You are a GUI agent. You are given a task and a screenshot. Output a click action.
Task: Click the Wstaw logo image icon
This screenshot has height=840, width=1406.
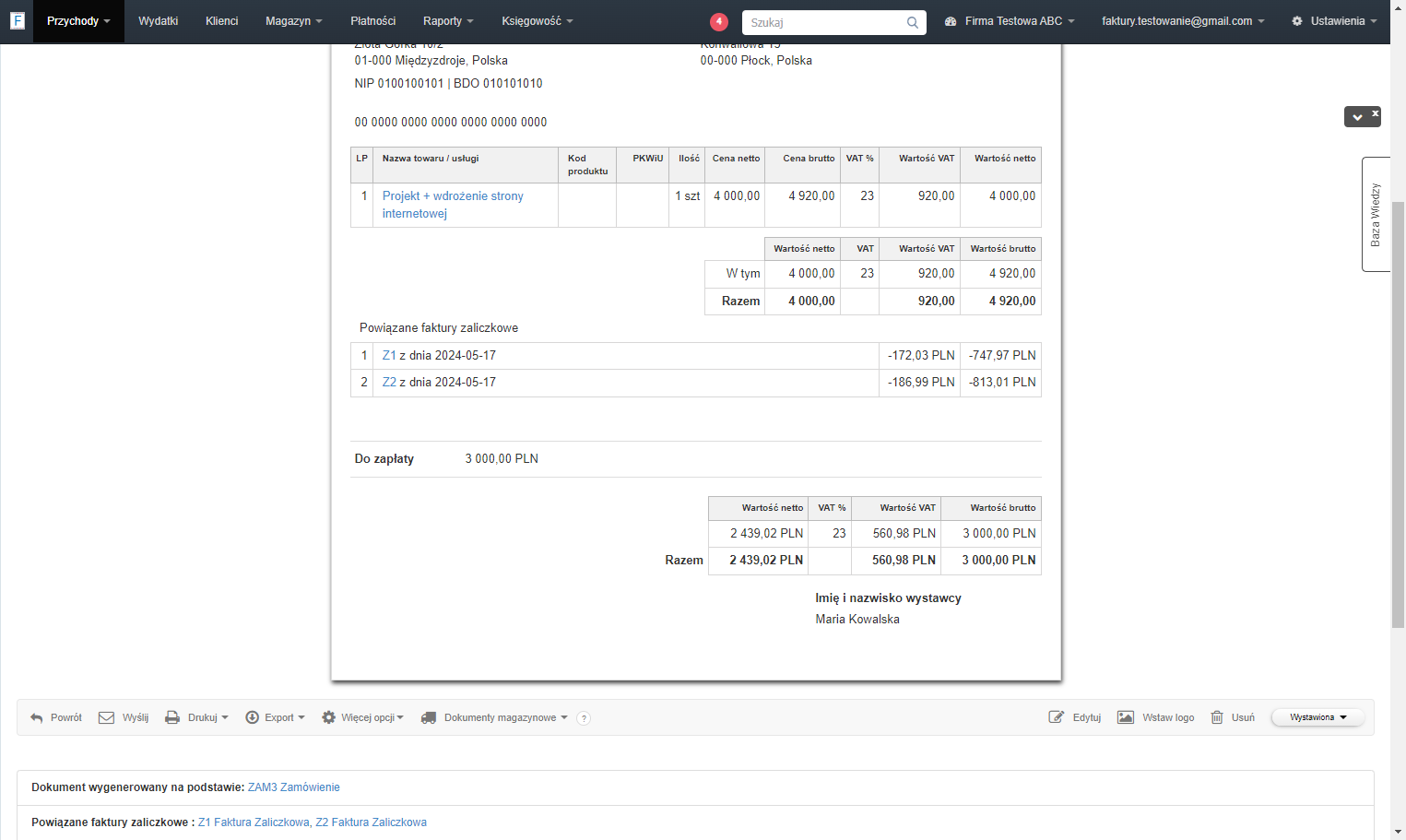[1126, 717]
